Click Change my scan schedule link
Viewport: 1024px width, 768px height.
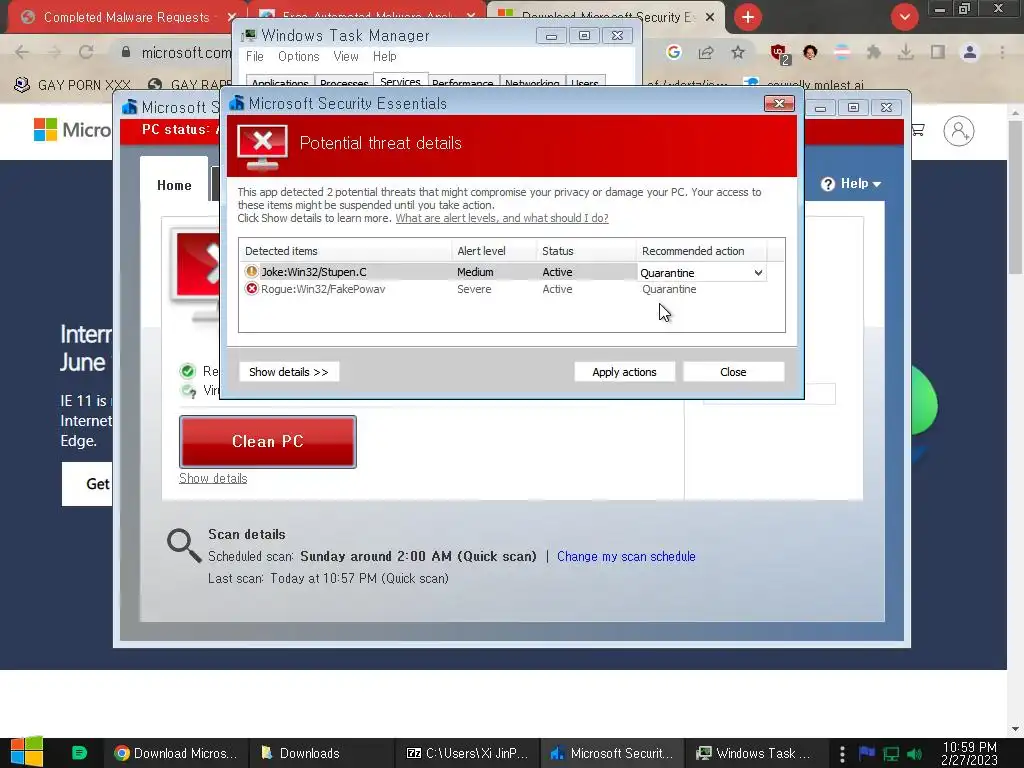[x=626, y=556]
